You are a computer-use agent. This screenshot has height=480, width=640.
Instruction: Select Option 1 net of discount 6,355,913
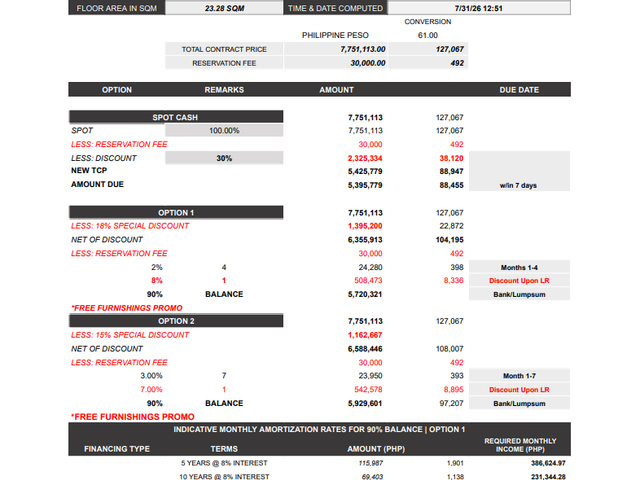[x=365, y=240]
